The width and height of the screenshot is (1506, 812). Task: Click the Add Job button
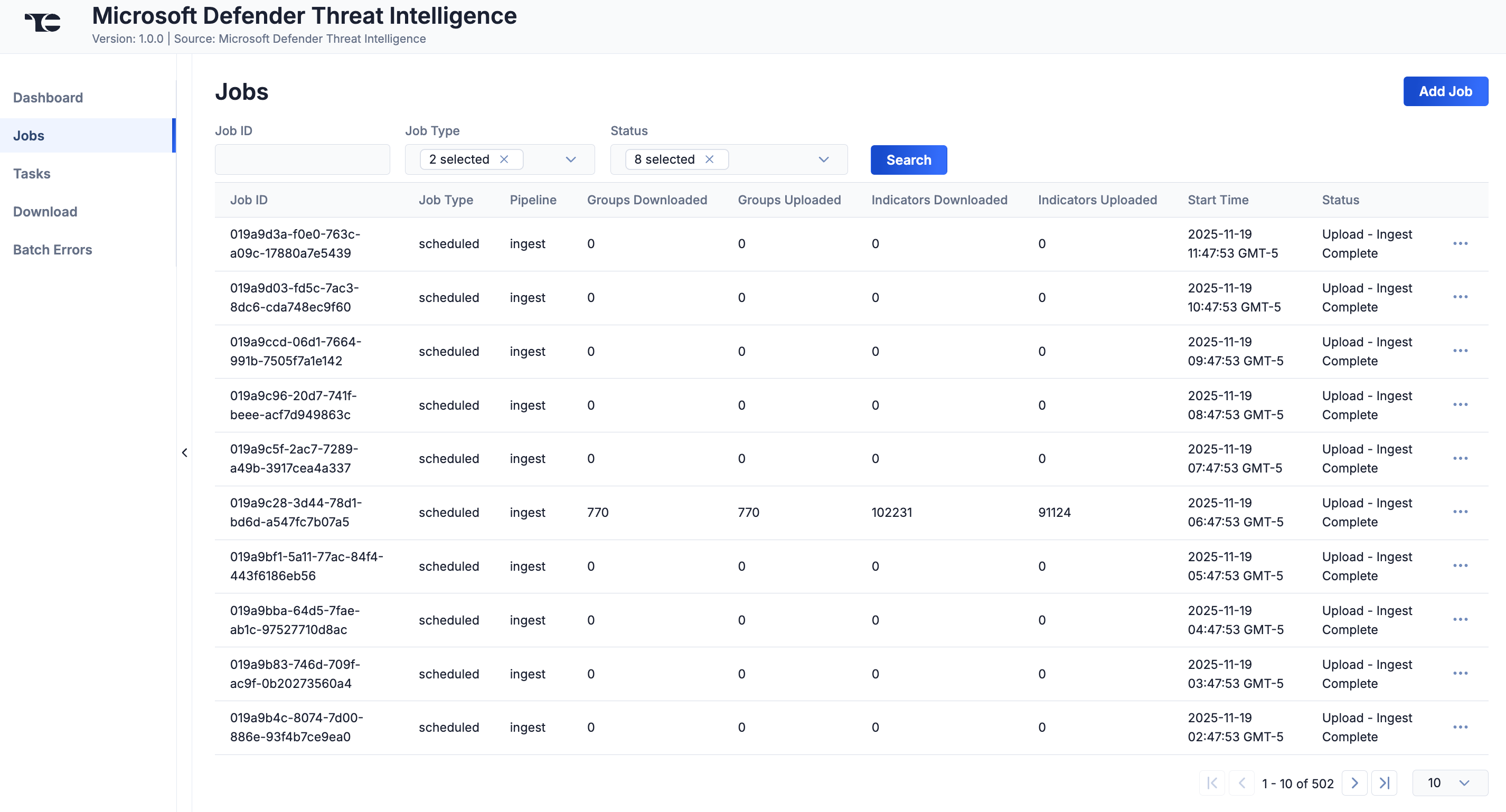click(1446, 91)
